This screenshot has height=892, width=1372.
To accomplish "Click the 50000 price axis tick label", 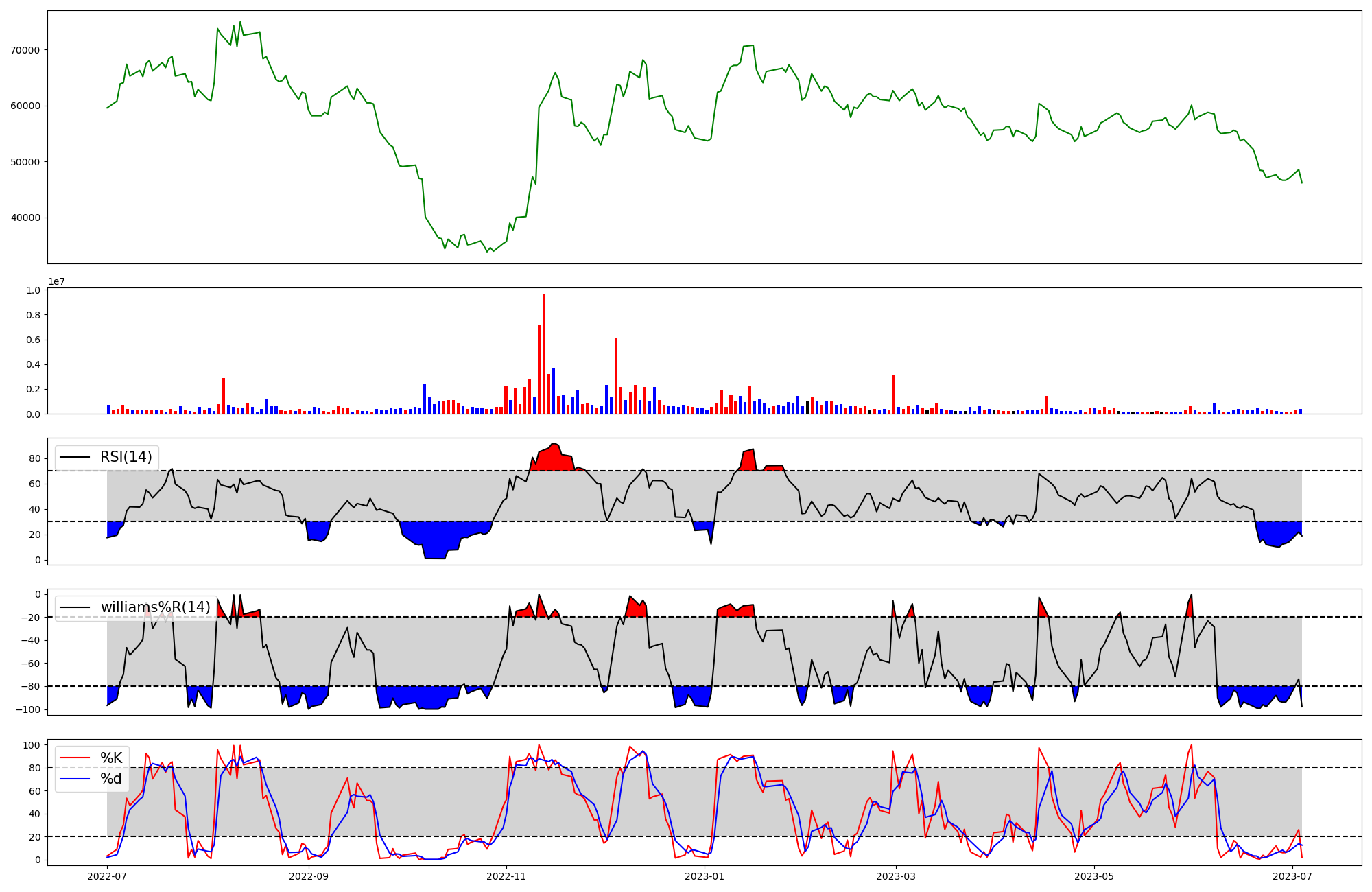I will [x=25, y=162].
